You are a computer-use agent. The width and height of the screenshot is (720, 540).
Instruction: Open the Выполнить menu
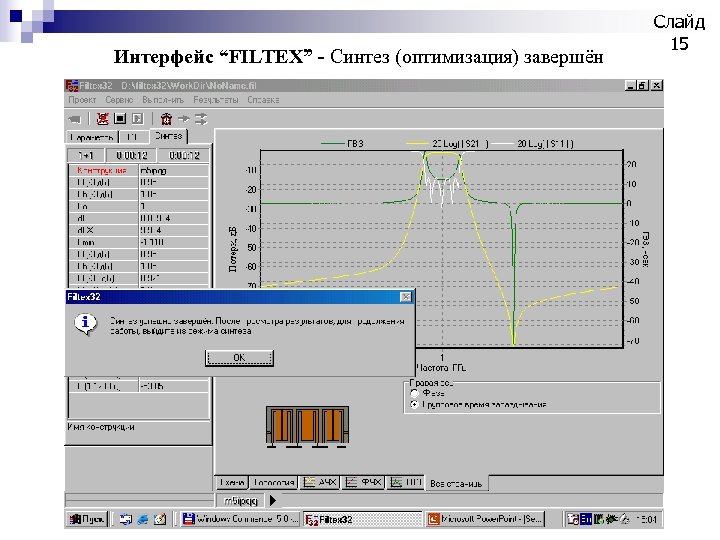tap(163, 100)
